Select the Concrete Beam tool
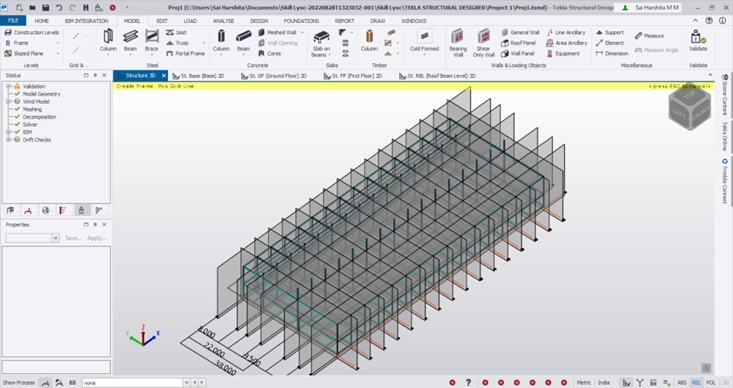 243,40
